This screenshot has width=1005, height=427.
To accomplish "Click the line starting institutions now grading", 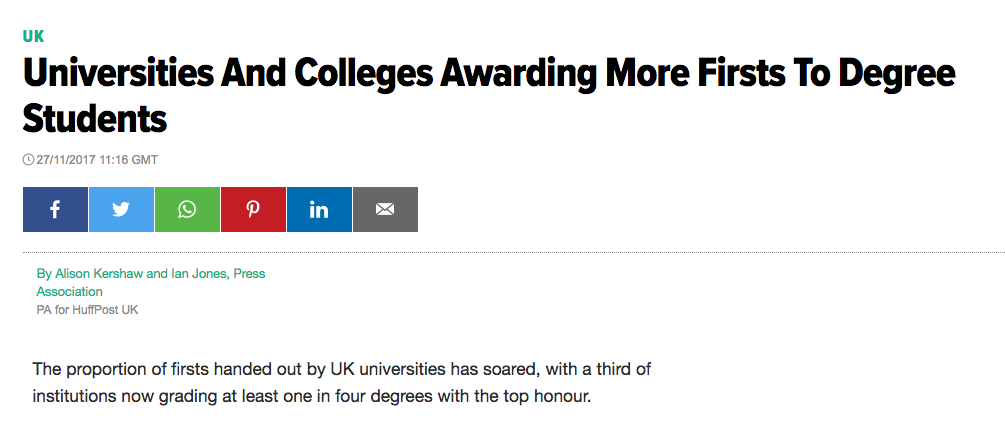I will point(312,397).
